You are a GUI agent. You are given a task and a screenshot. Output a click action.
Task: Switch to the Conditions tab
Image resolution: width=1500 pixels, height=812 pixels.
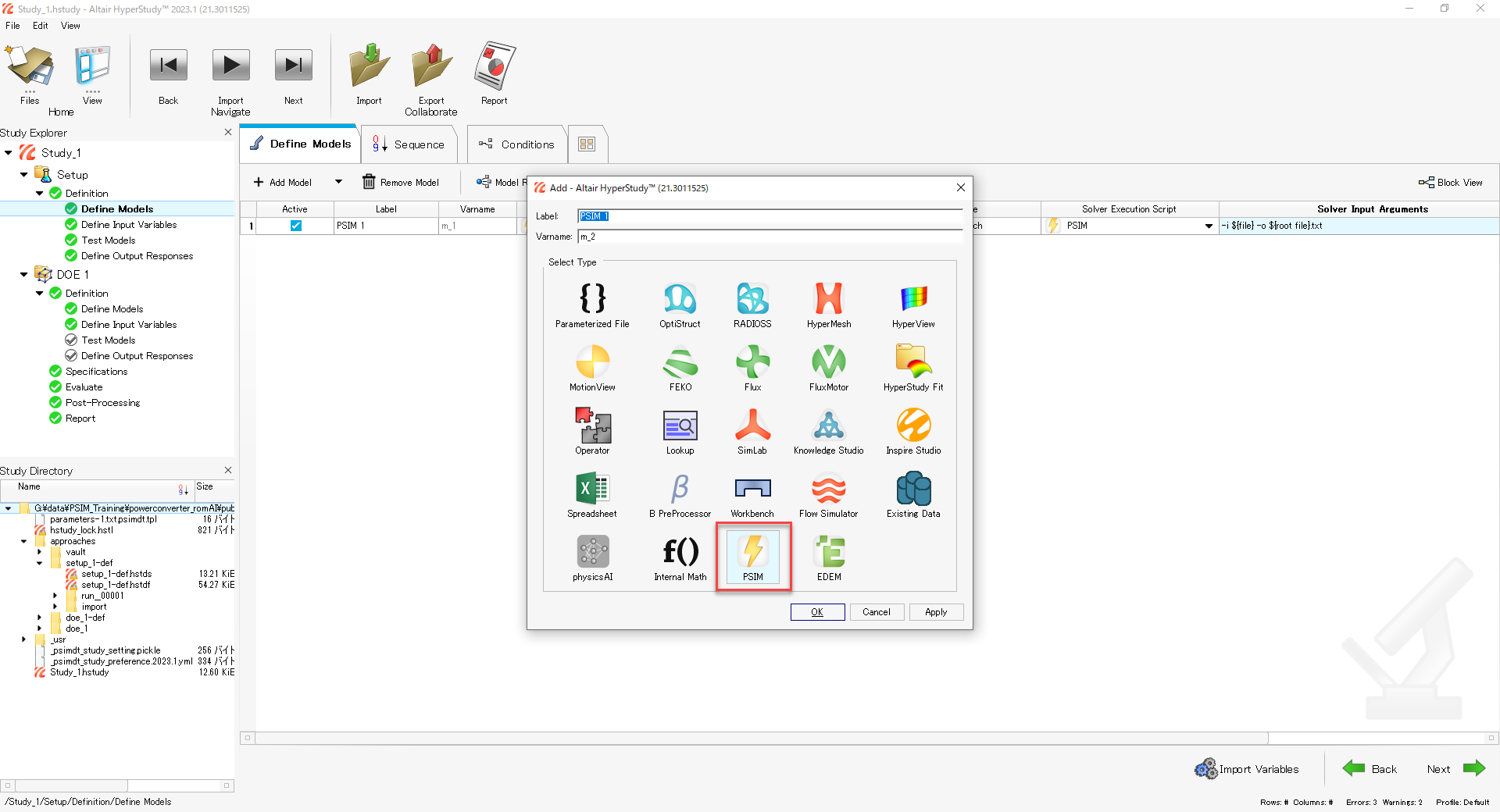[x=517, y=144]
